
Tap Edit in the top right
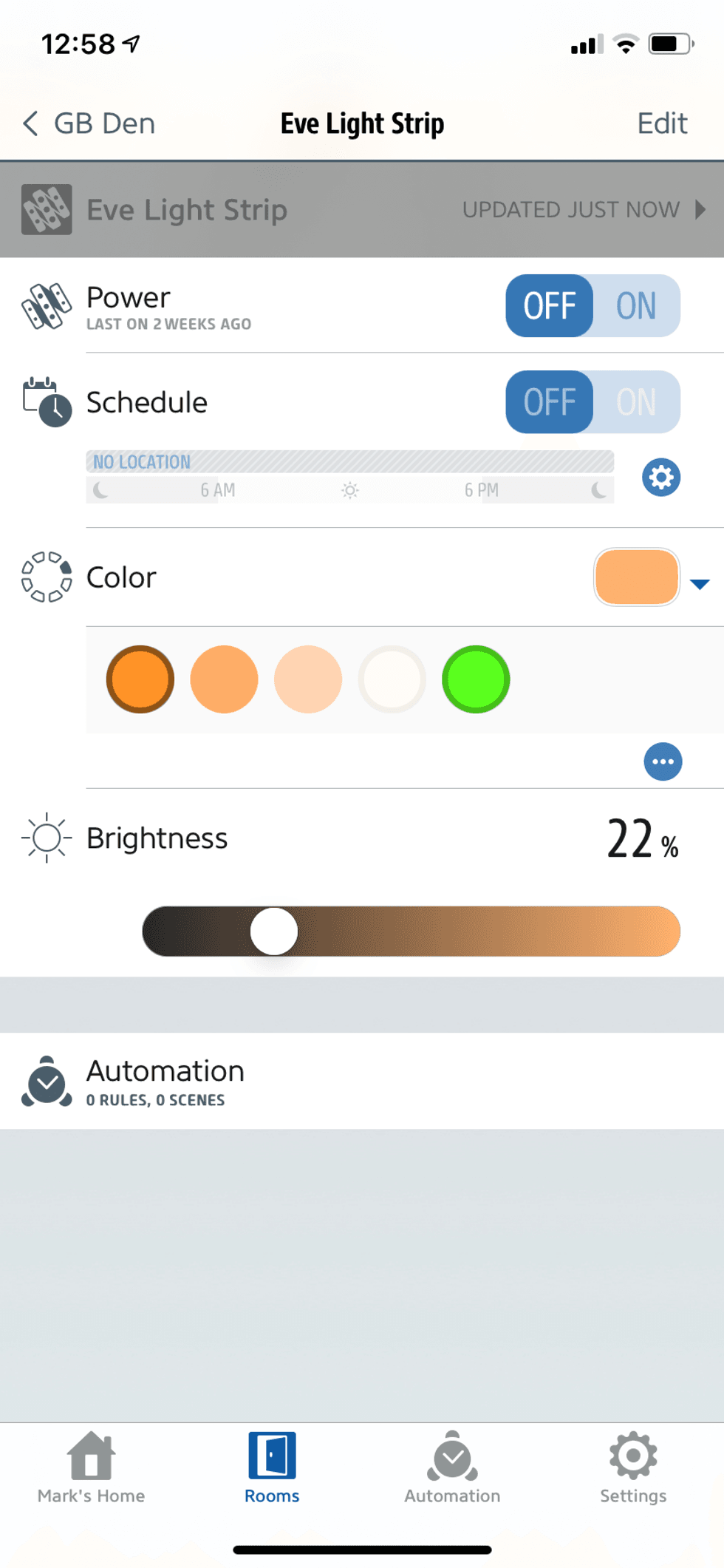[x=661, y=123]
